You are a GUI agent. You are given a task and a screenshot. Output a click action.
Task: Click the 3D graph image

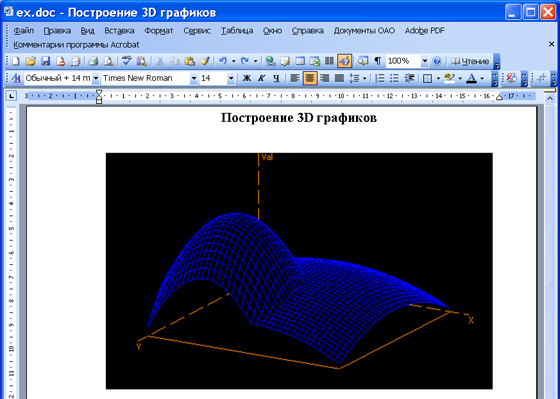coord(299,271)
